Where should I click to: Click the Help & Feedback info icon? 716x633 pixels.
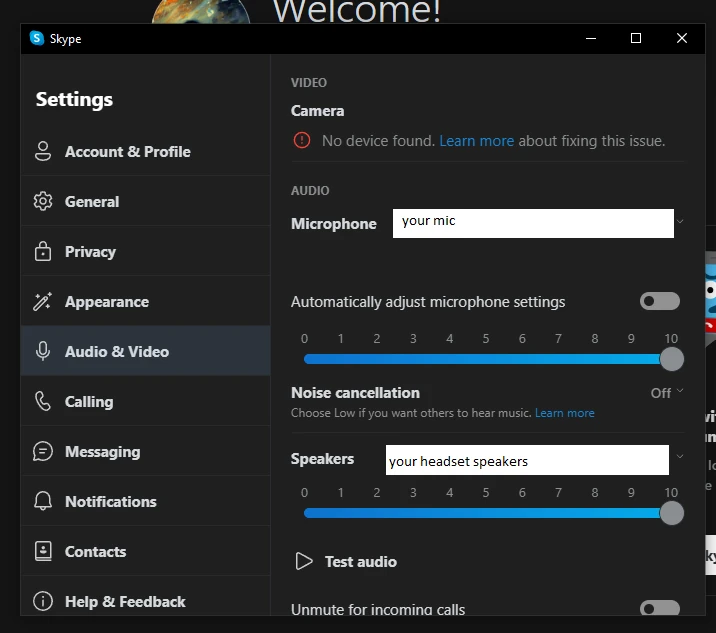pyautogui.click(x=43, y=601)
